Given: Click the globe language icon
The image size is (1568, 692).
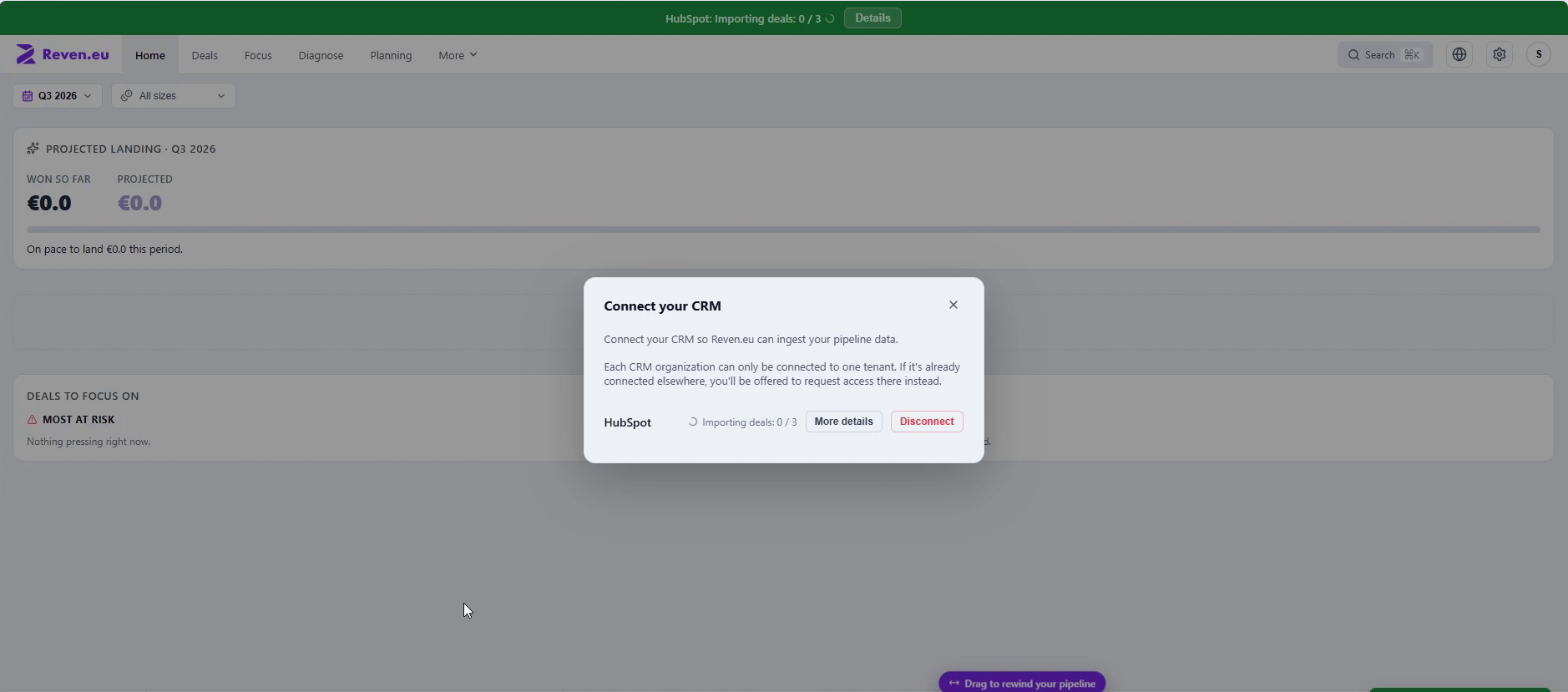Looking at the screenshot, I should pyautogui.click(x=1459, y=54).
